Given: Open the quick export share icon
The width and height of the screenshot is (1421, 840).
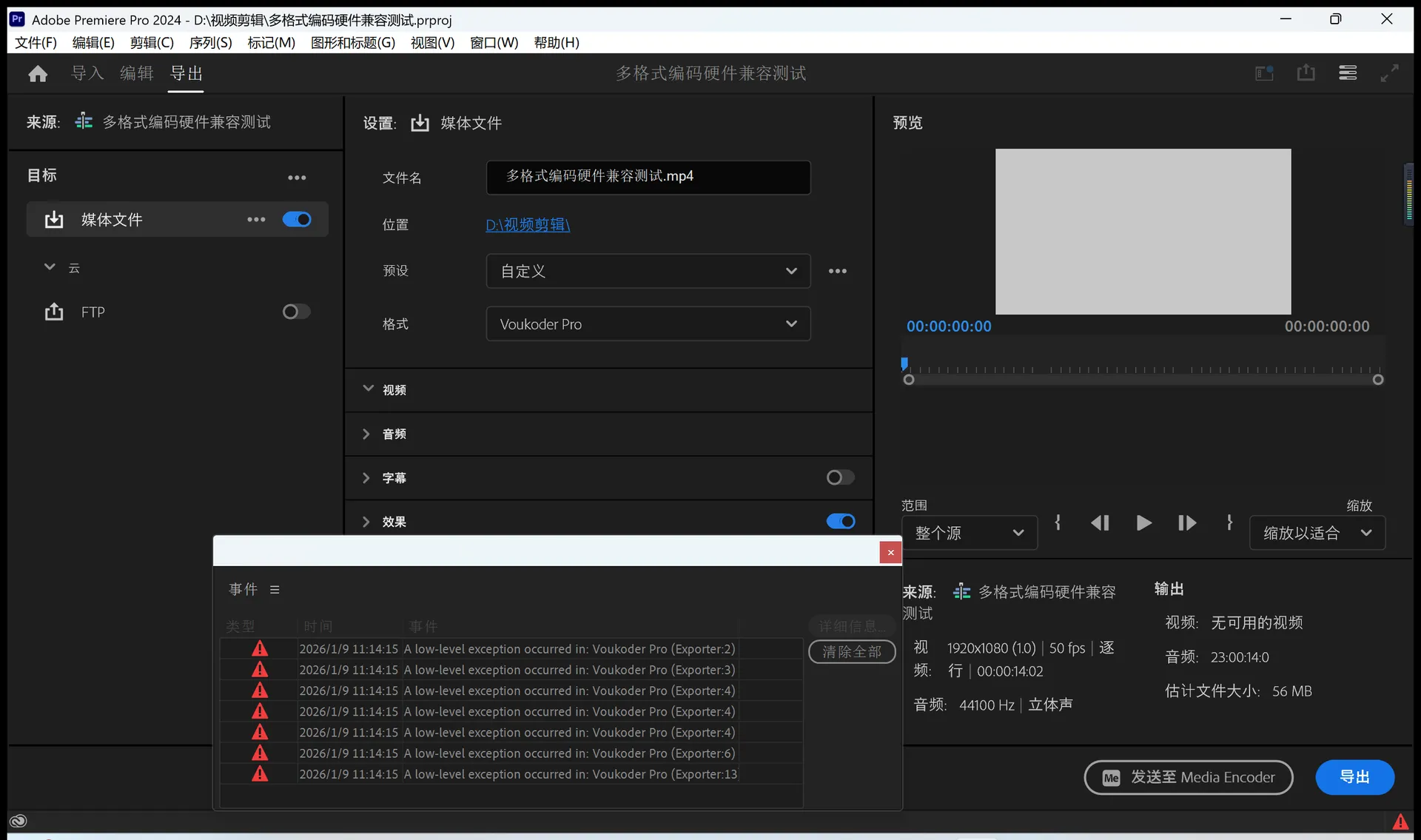Looking at the screenshot, I should tap(1306, 73).
